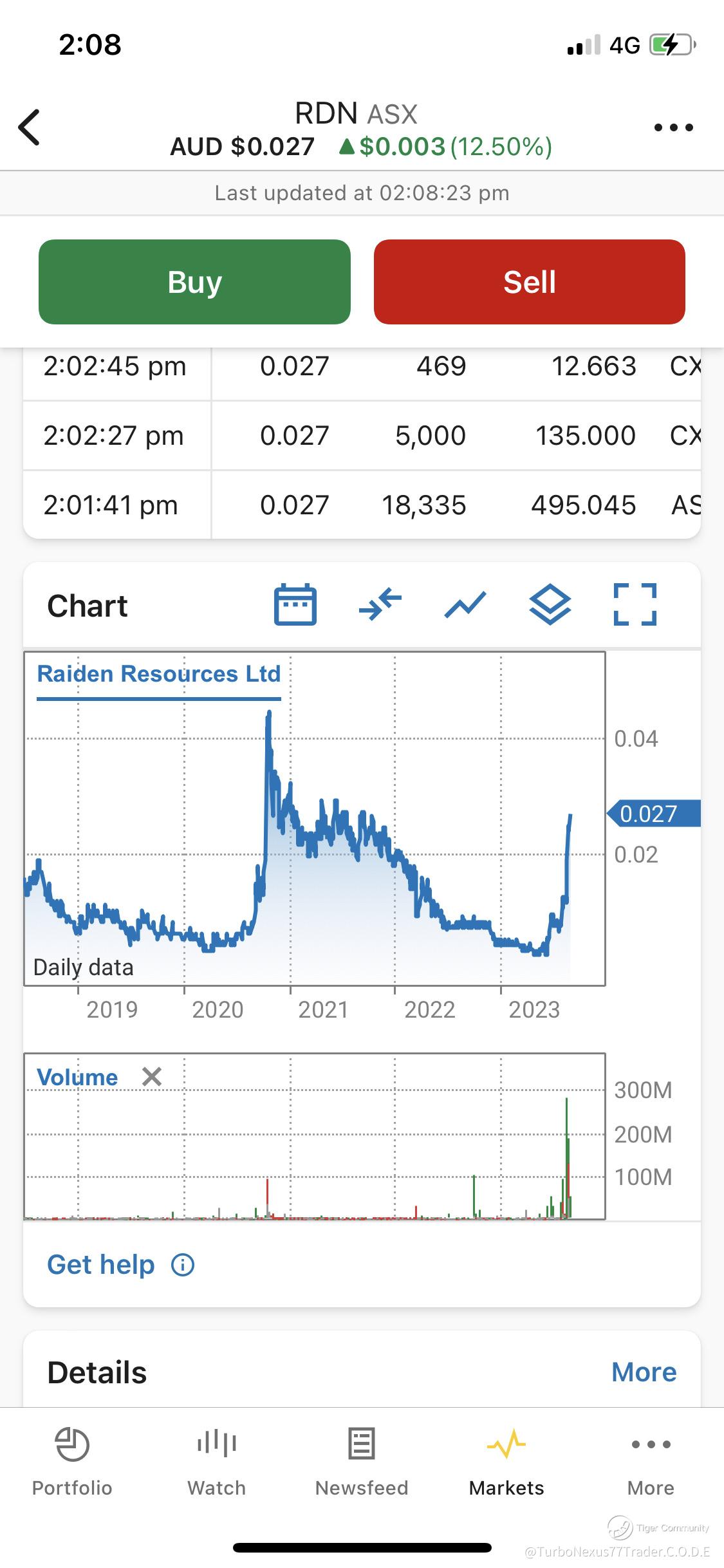Image resolution: width=724 pixels, height=1568 pixels.
Task: Select the 2:02:27 pm trade time
Action: pos(113,436)
